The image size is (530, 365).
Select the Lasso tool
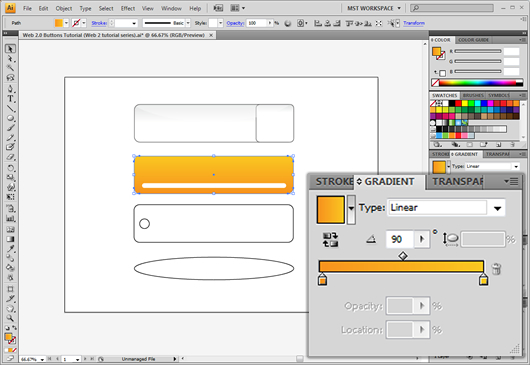tap(10, 77)
